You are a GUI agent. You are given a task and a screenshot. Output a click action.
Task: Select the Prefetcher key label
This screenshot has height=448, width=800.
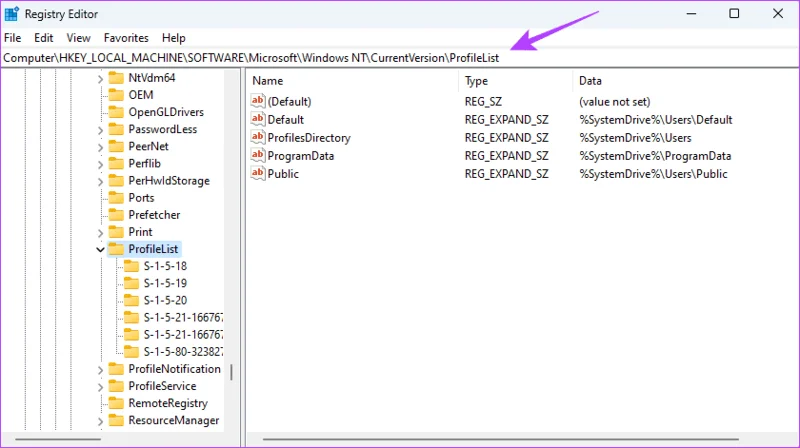coord(154,214)
